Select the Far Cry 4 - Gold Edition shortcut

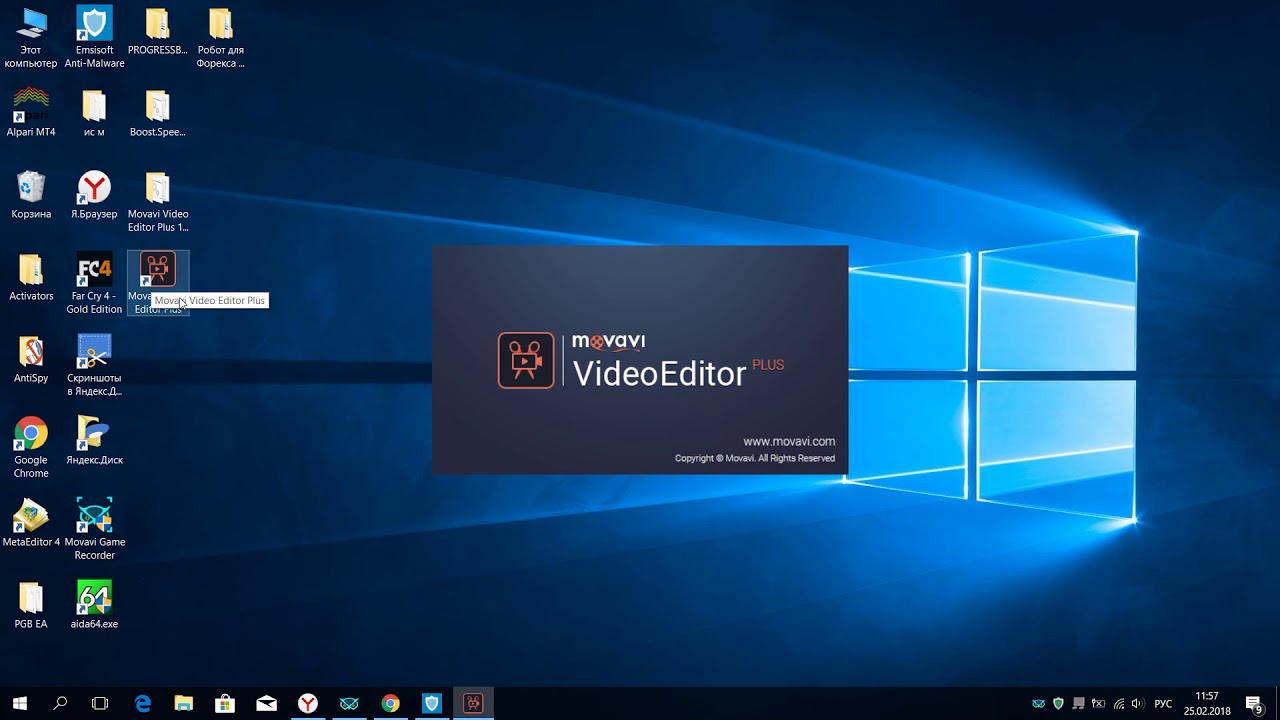click(x=94, y=284)
